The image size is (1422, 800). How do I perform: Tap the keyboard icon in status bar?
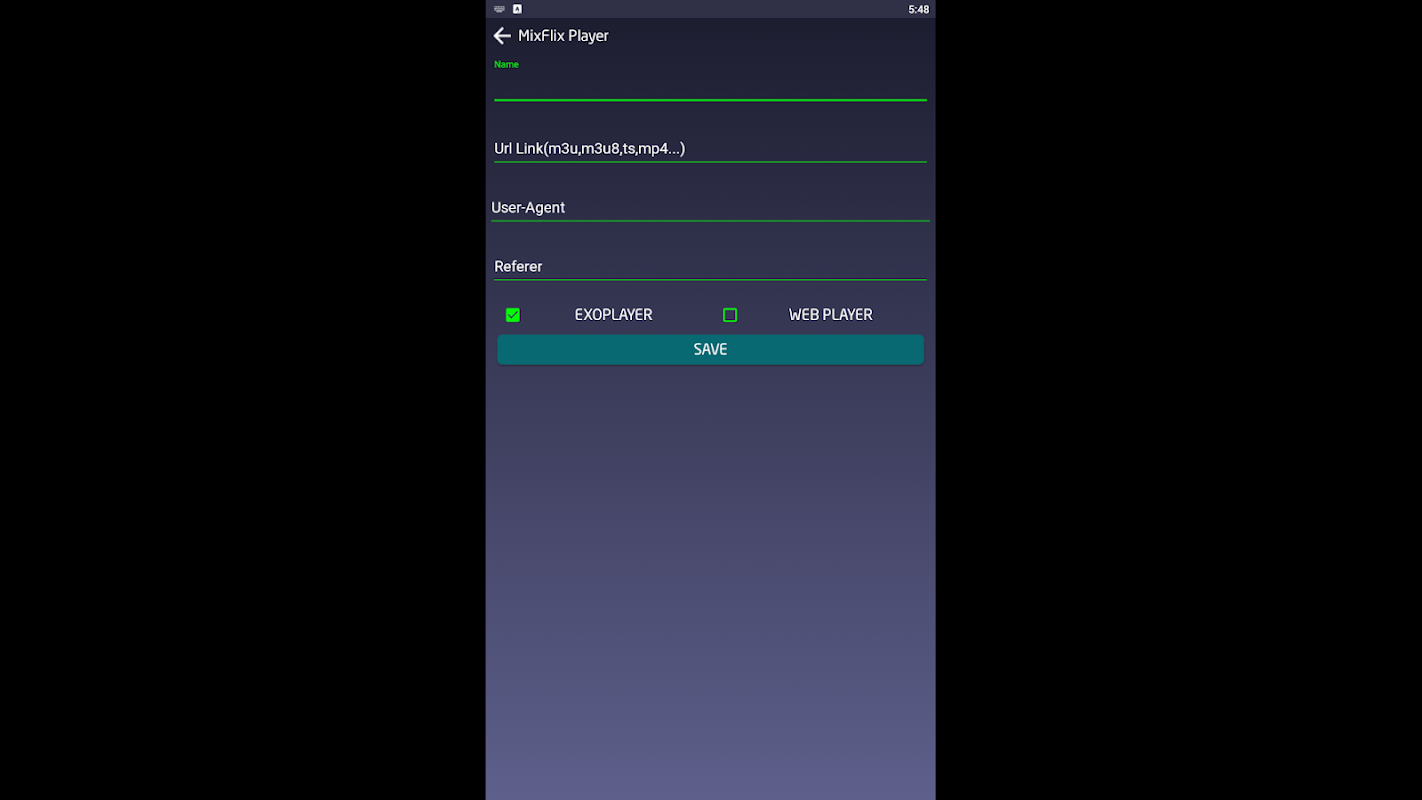tap(499, 9)
